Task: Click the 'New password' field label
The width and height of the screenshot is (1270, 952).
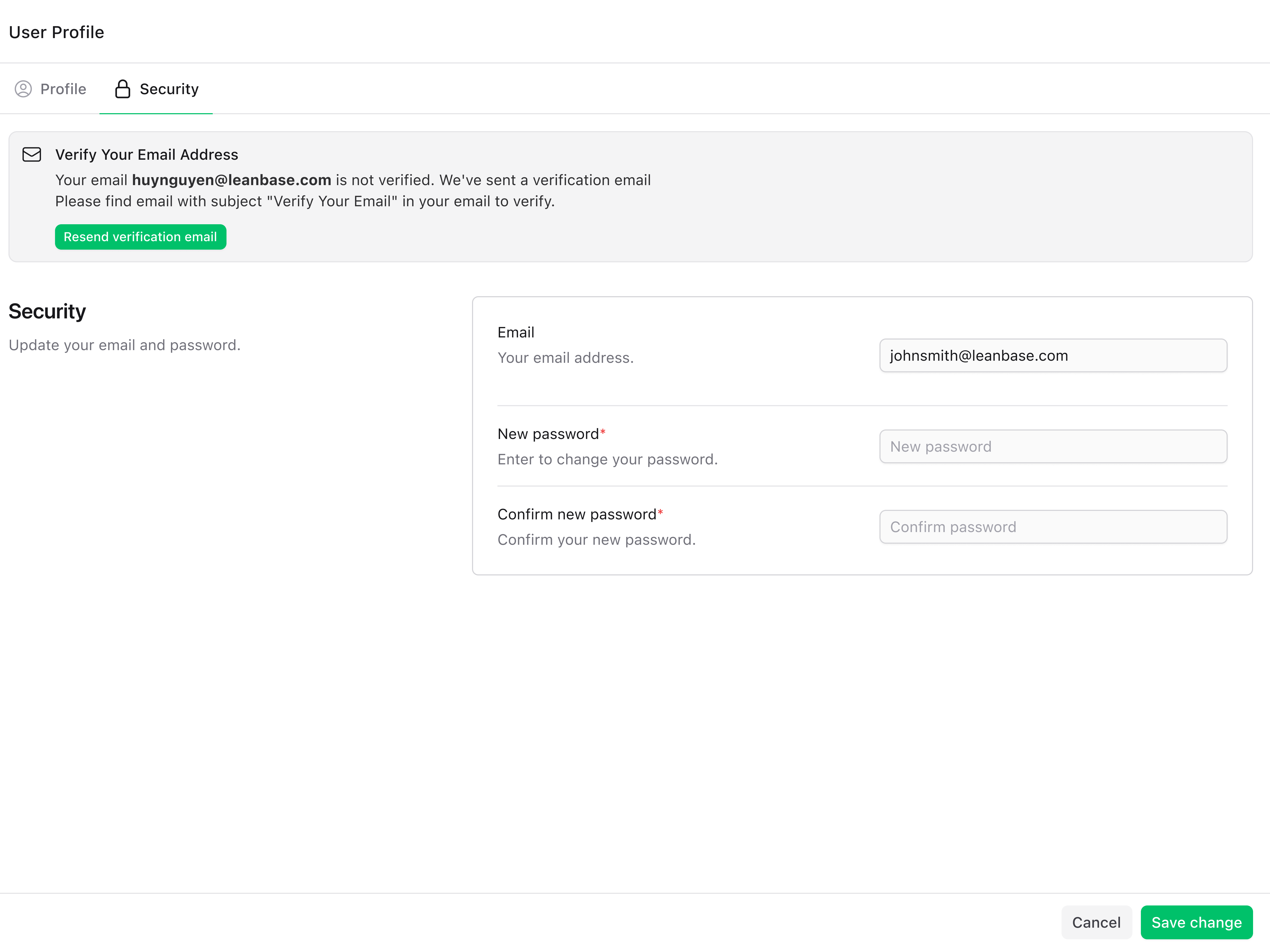Action: [548, 434]
